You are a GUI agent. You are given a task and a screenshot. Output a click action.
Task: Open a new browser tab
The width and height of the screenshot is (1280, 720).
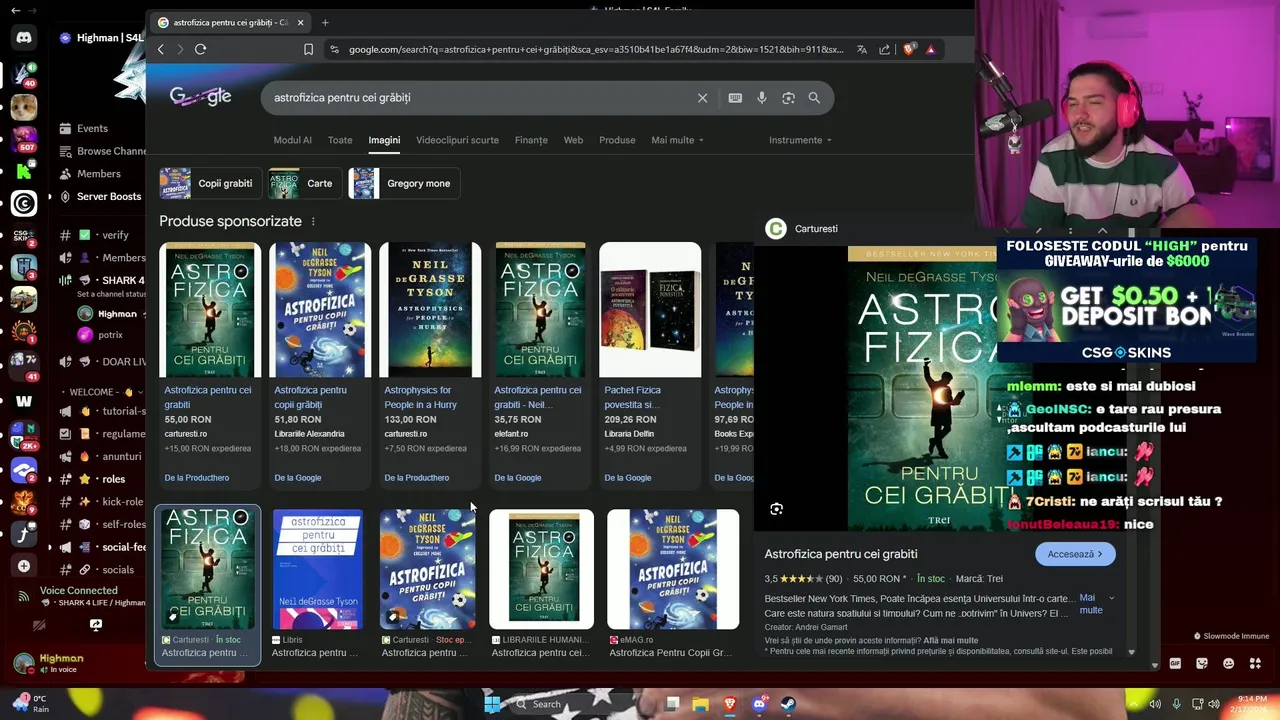(x=325, y=22)
